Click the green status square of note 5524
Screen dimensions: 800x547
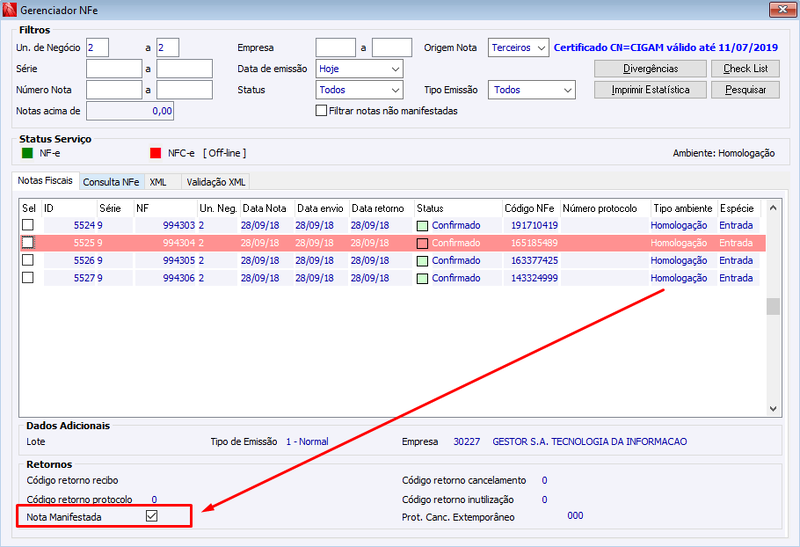pyautogui.click(x=422, y=226)
